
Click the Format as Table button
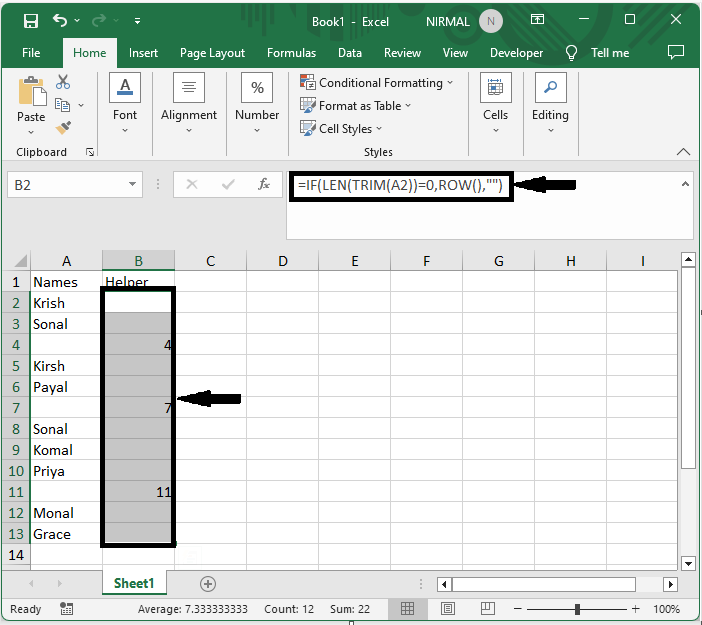pyautogui.click(x=355, y=106)
